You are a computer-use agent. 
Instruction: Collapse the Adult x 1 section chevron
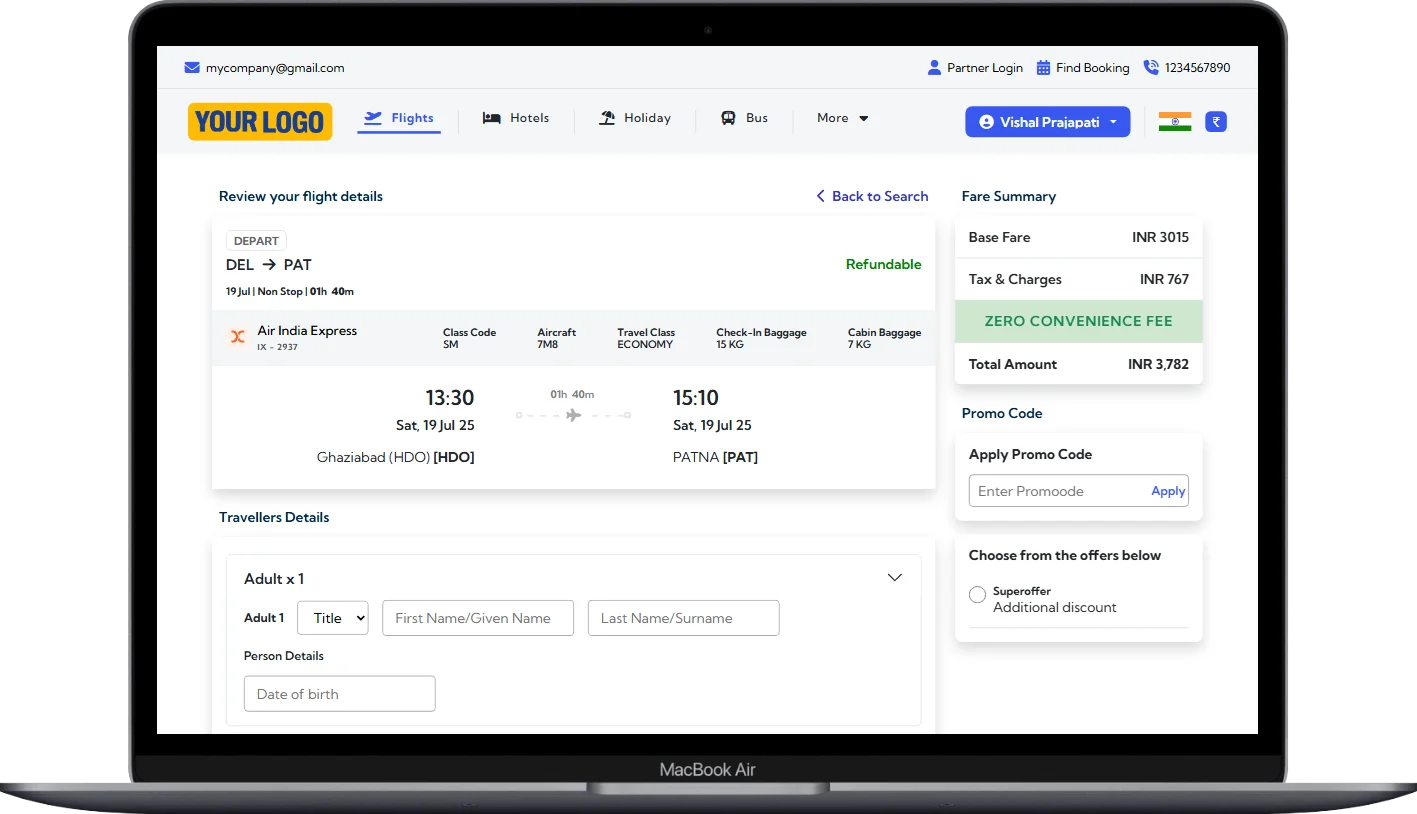(894, 578)
